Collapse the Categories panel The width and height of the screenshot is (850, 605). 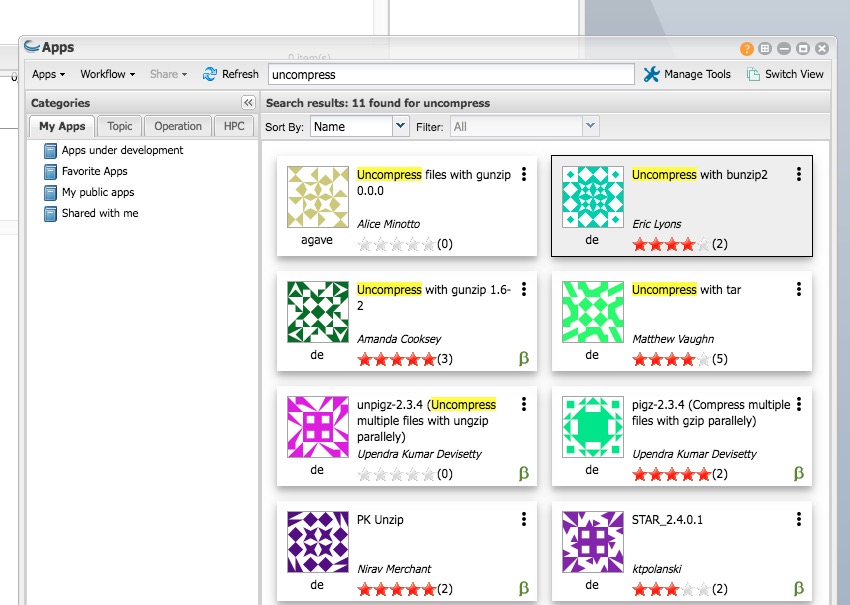tap(248, 102)
